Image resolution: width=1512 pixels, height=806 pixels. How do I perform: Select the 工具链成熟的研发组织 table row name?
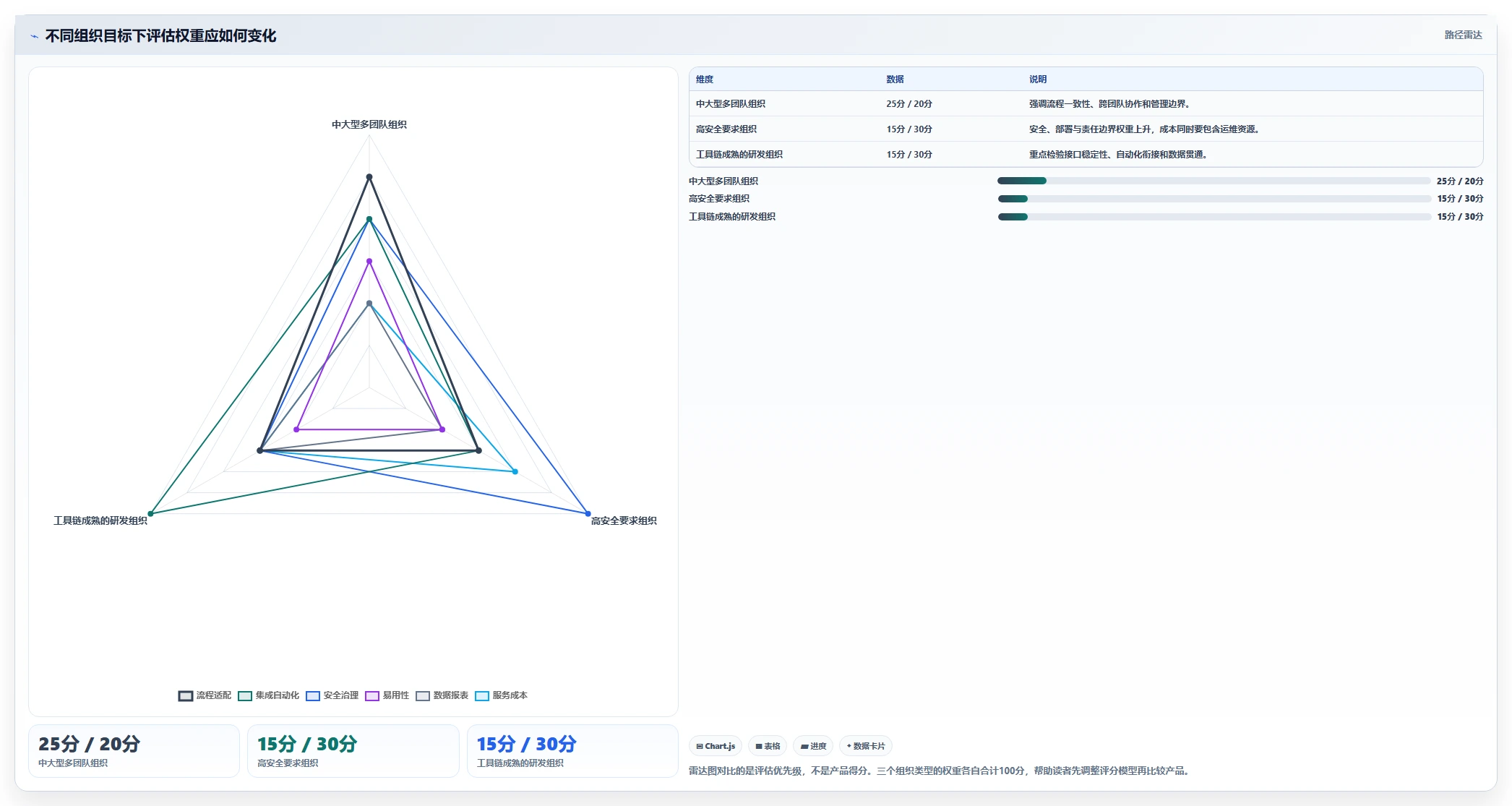[739, 155]
